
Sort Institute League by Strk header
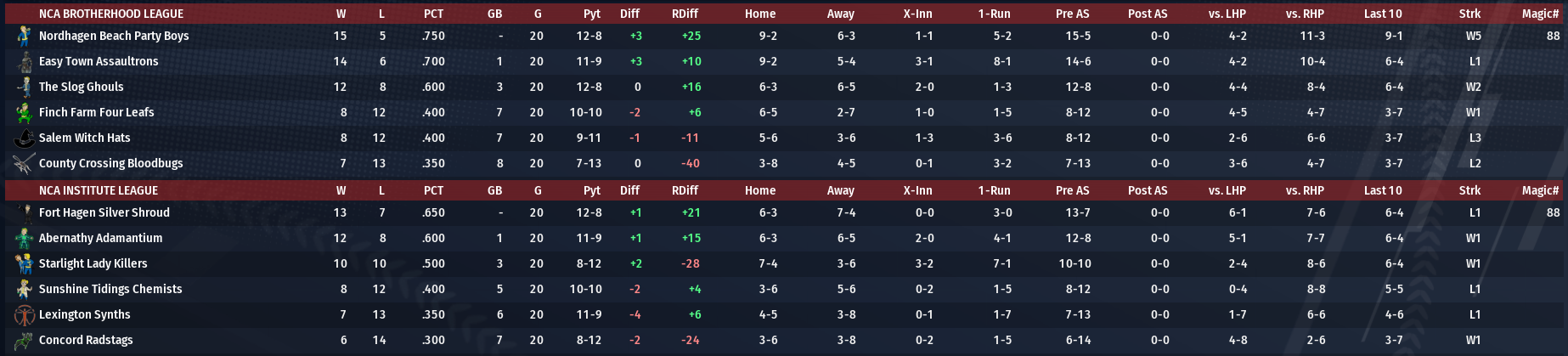point(1469,190)
